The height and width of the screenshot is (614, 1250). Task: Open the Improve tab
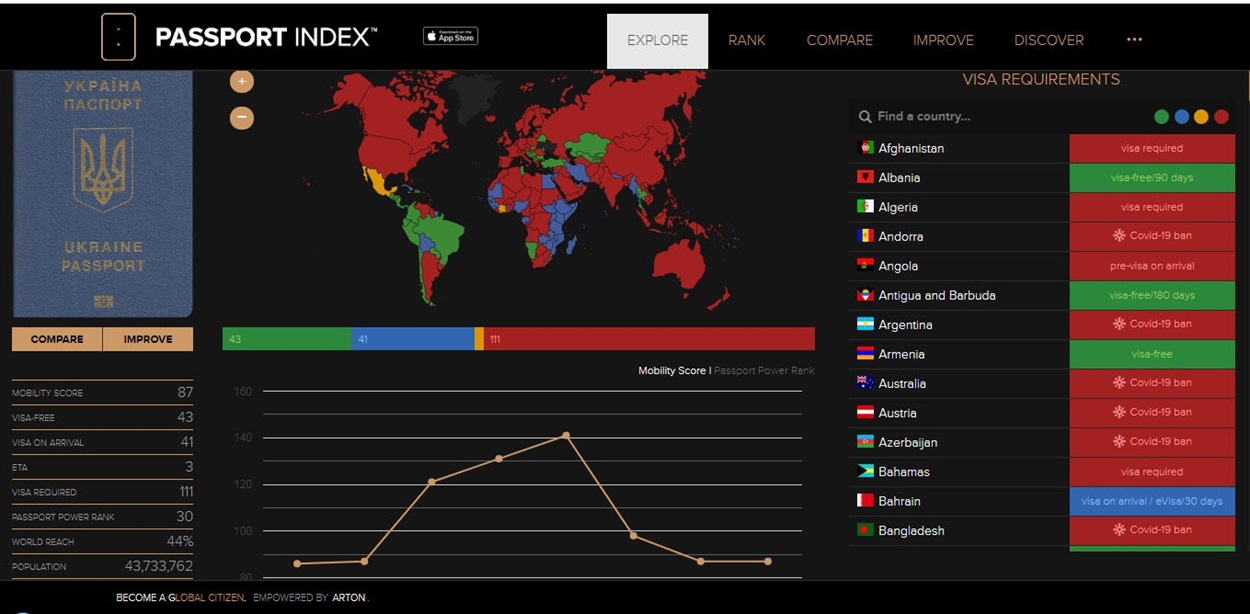pos(943,41)
